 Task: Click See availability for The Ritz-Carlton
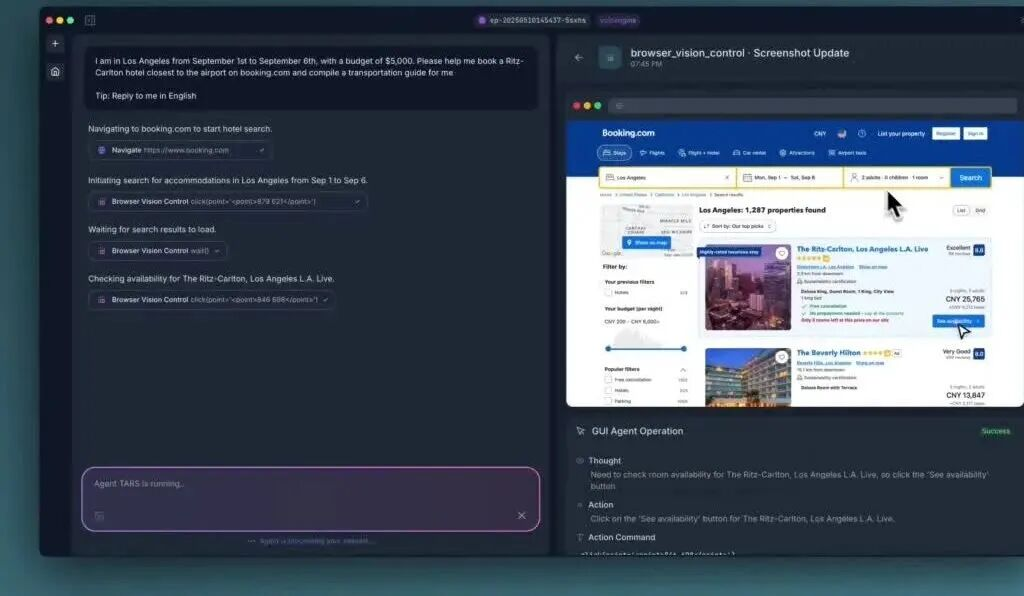[958, 321]
